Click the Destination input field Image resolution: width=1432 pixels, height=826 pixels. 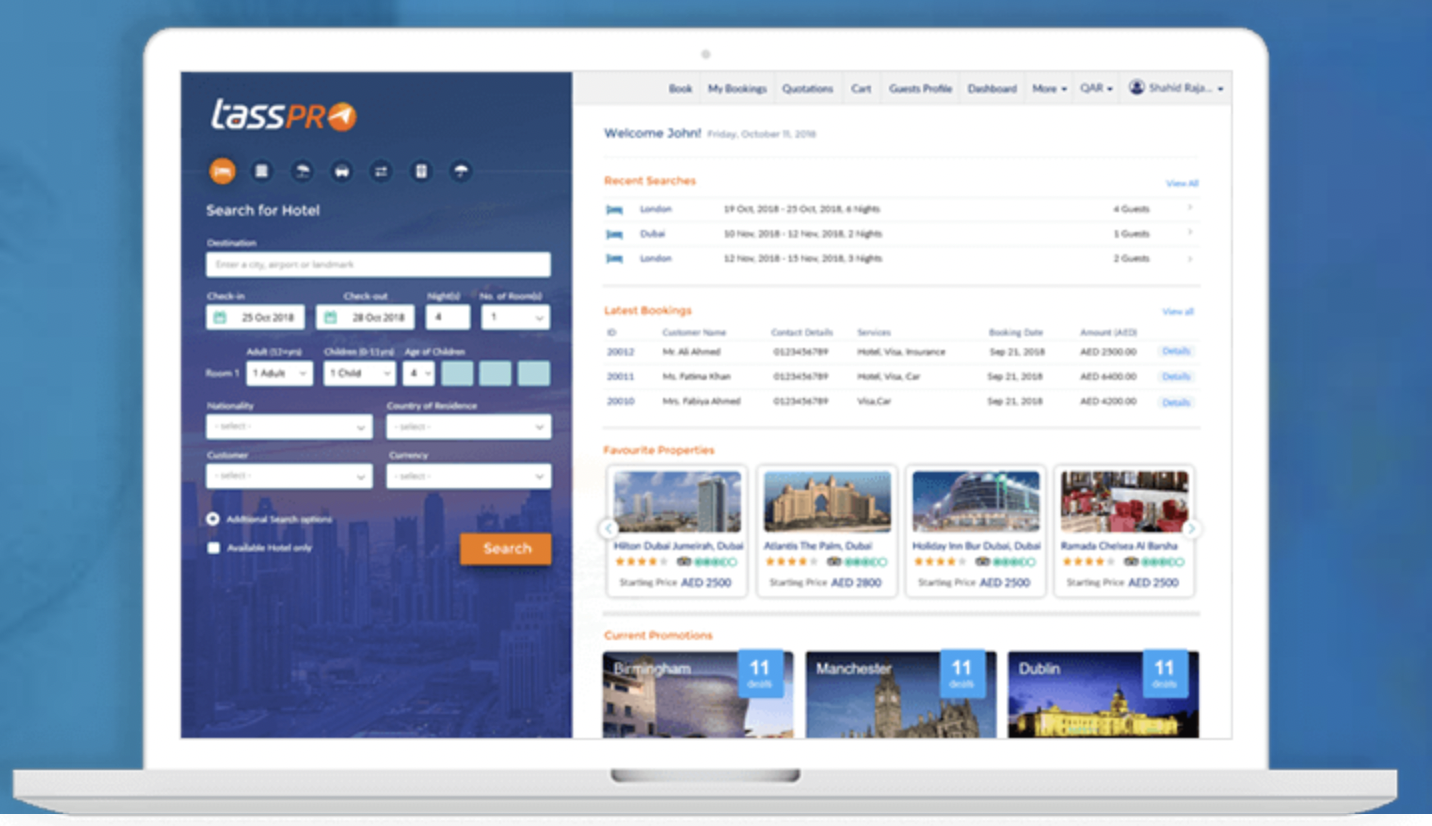(x=378, y=265)
